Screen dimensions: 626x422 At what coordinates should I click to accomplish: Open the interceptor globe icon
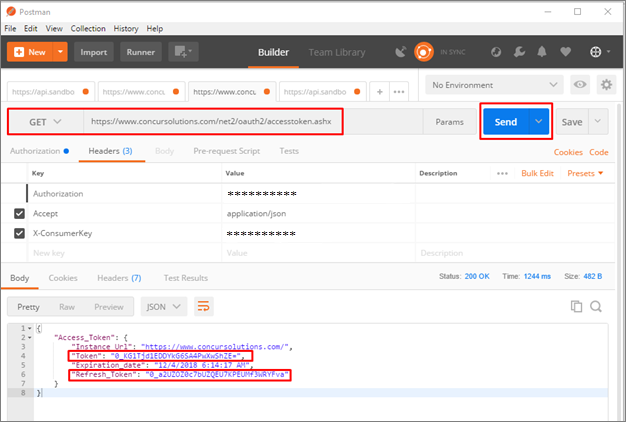click(496, 52)
